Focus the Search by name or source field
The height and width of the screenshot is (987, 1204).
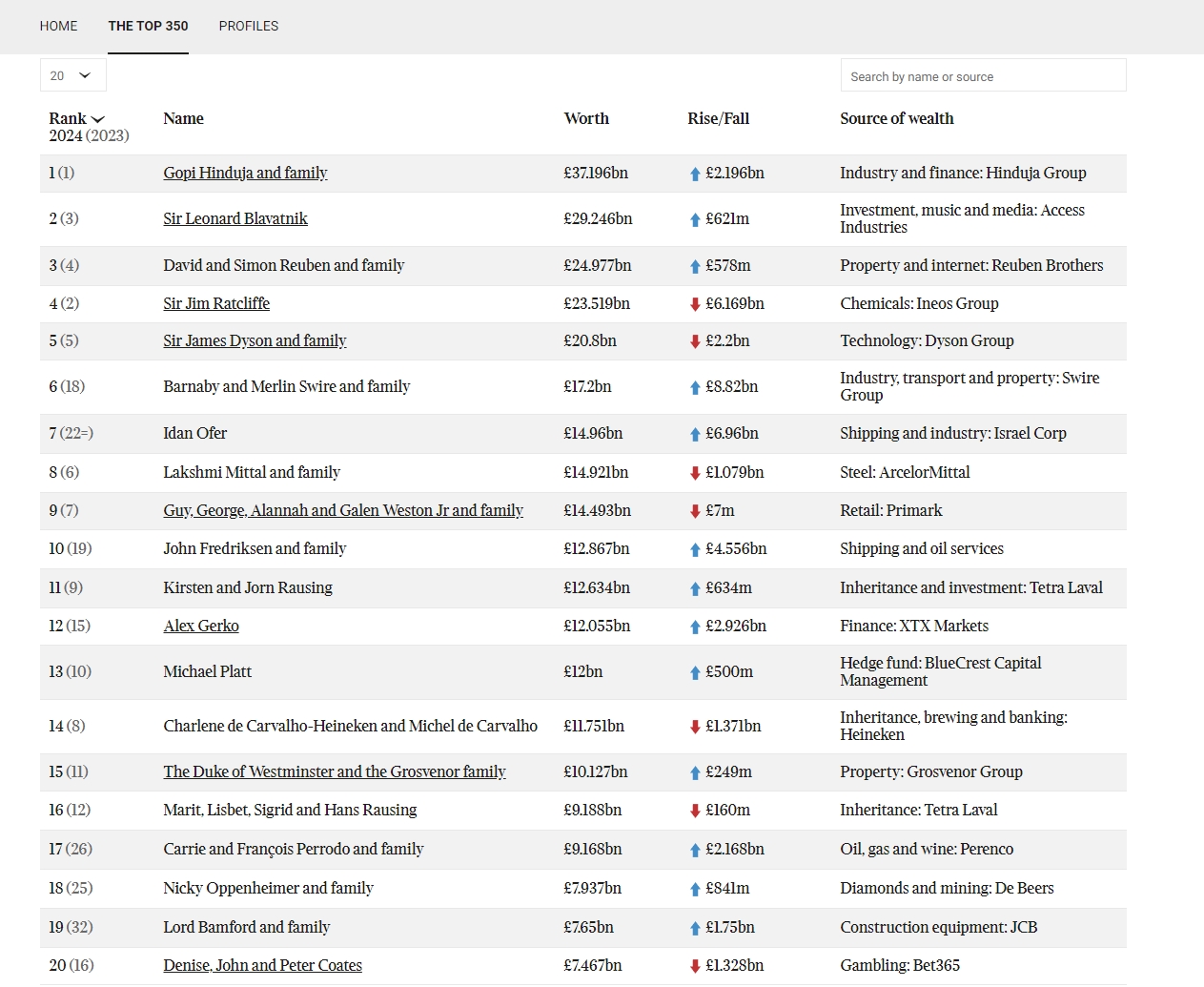coord(983,75)
